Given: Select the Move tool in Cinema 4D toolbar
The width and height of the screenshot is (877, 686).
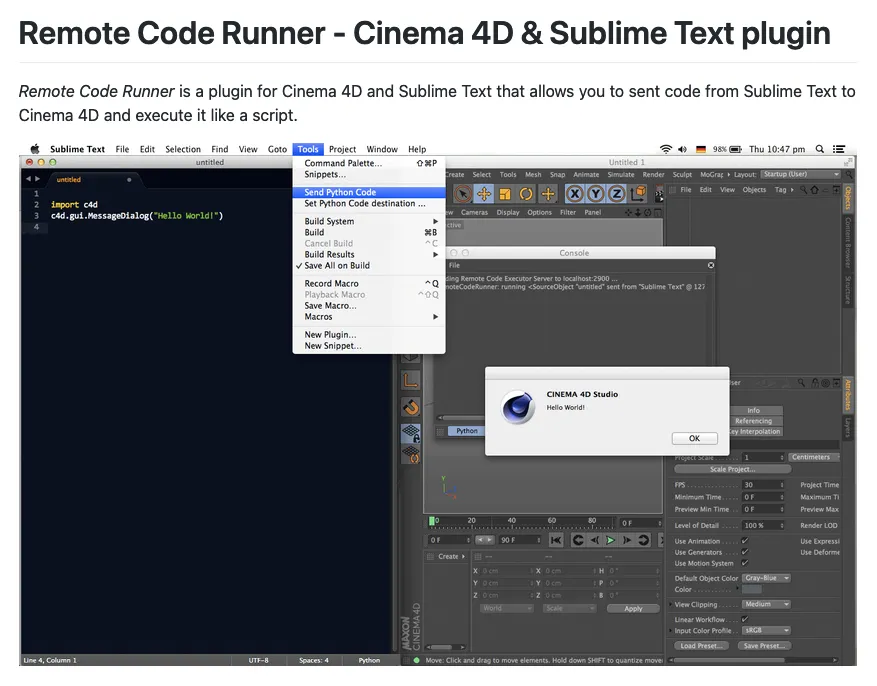Looking at the screenshot, I should point(484,194).
